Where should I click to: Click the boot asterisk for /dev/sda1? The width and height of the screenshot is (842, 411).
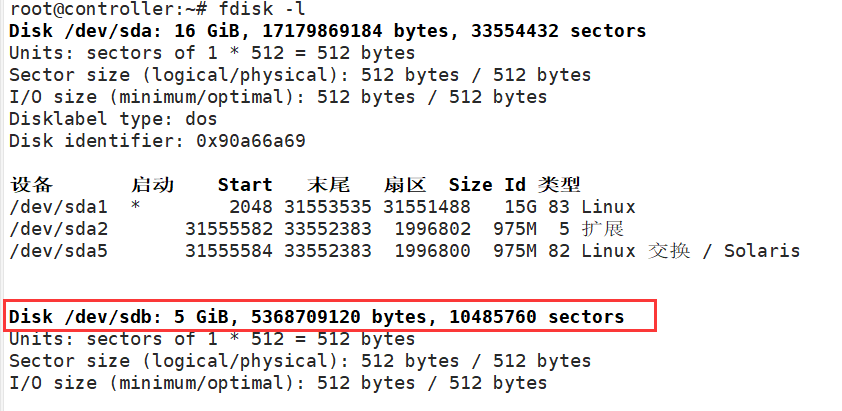pos(135,207)
